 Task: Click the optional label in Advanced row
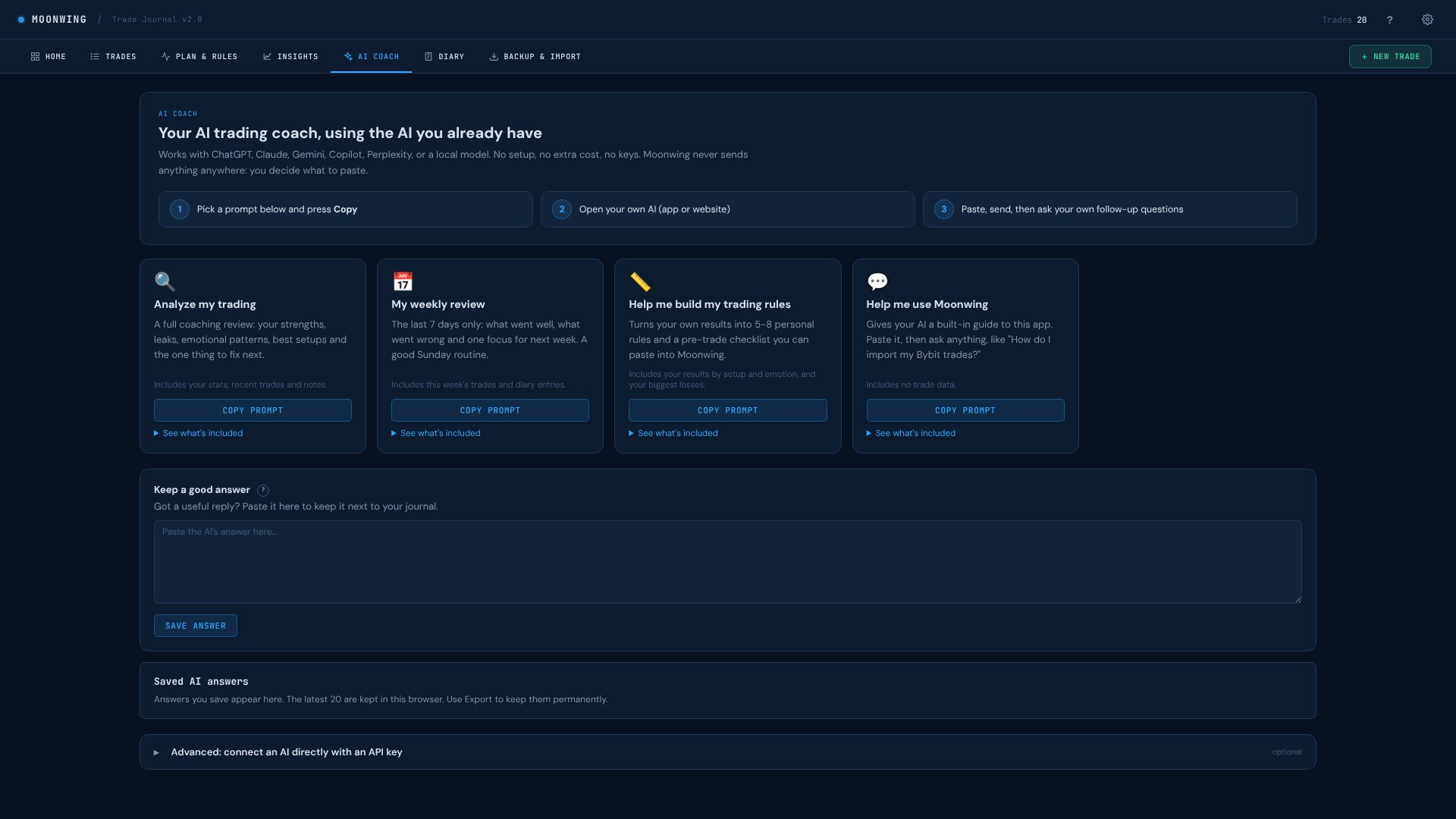click(1287, 752)
